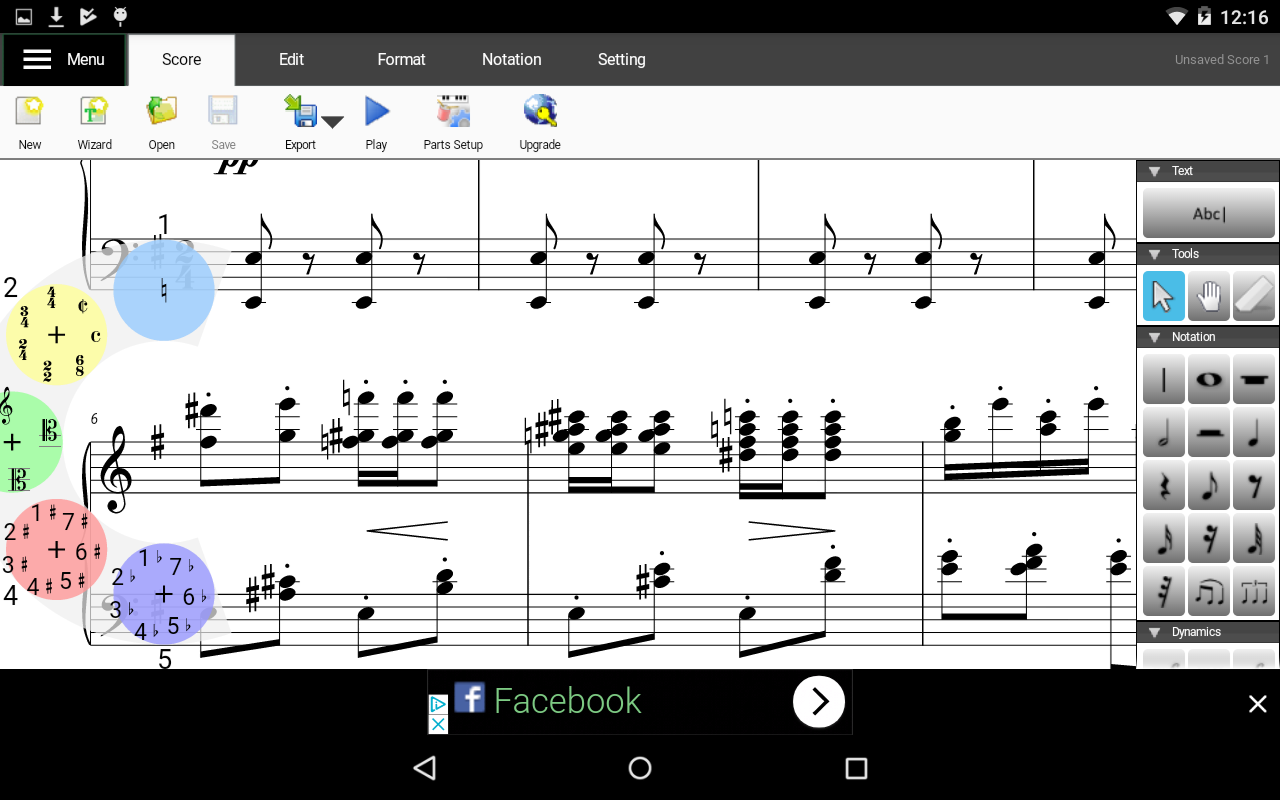Open Parts Setup from the toolbar
The height and width of the screenshot is (800, 1280).
pos(452,111)
